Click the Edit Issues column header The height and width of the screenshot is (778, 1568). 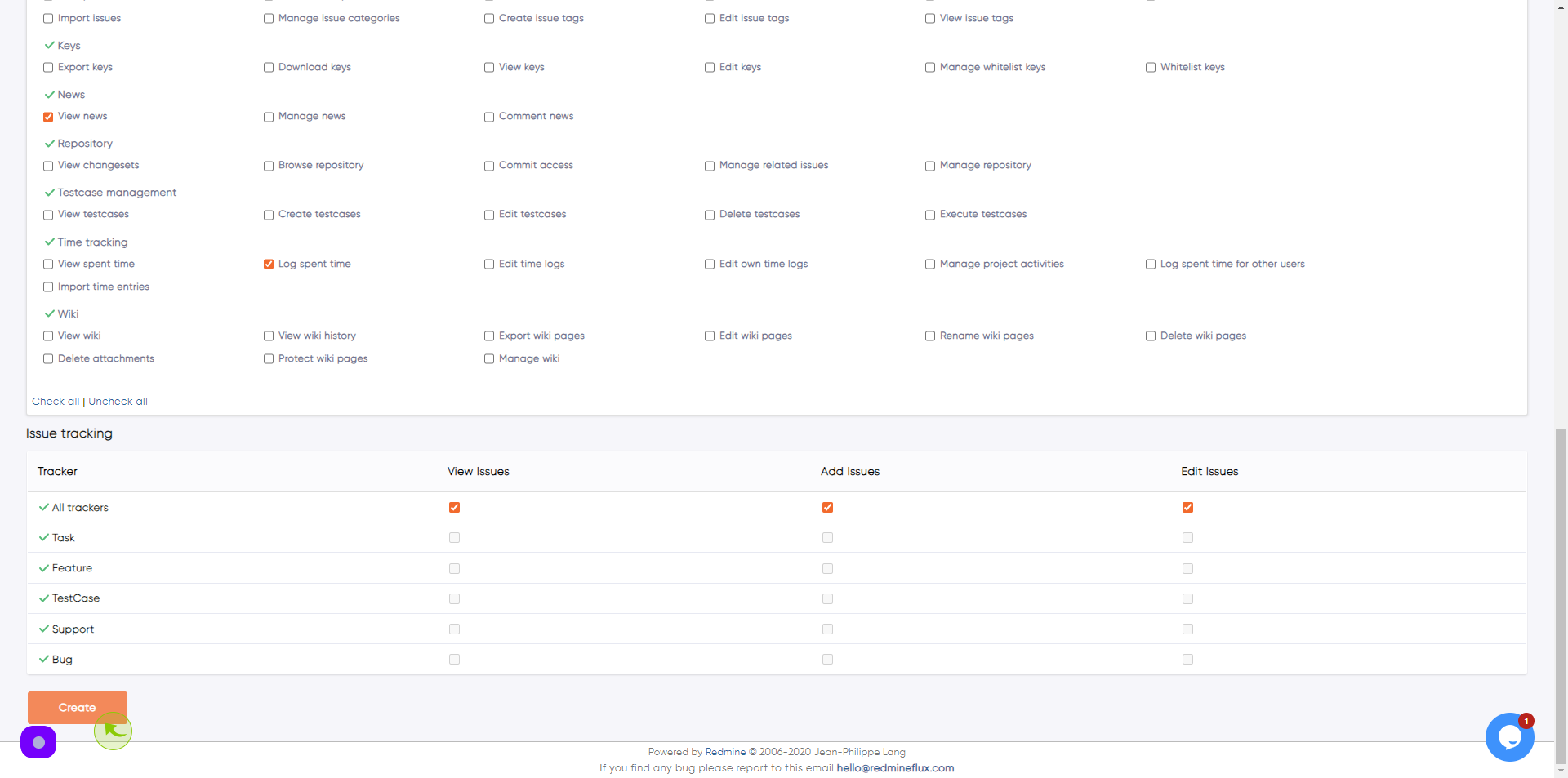[x=1209, y=471]
